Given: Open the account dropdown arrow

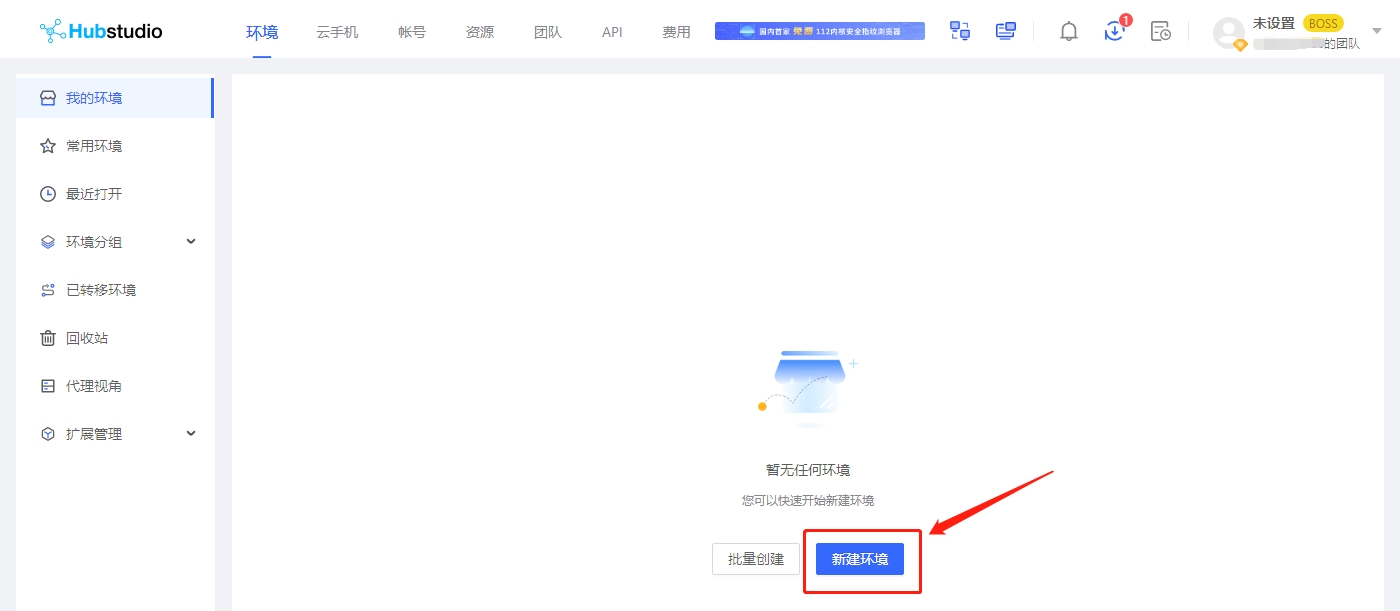Looking at the screenshot, I should click(1376, 32).
